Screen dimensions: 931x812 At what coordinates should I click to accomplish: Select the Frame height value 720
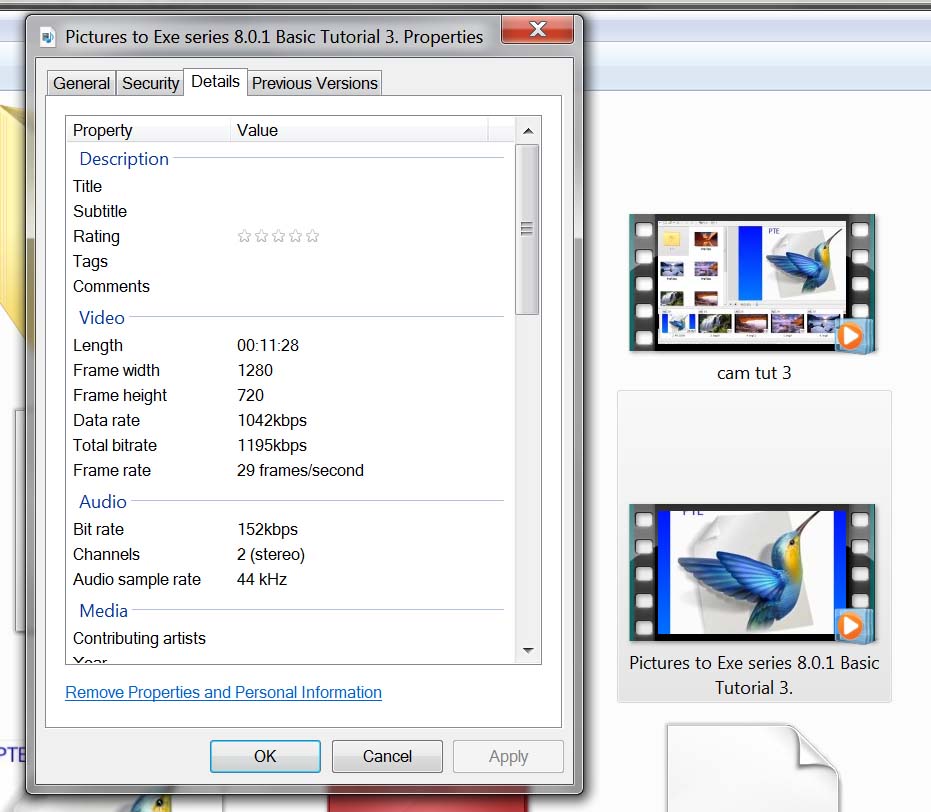click(x=250, y=395)
